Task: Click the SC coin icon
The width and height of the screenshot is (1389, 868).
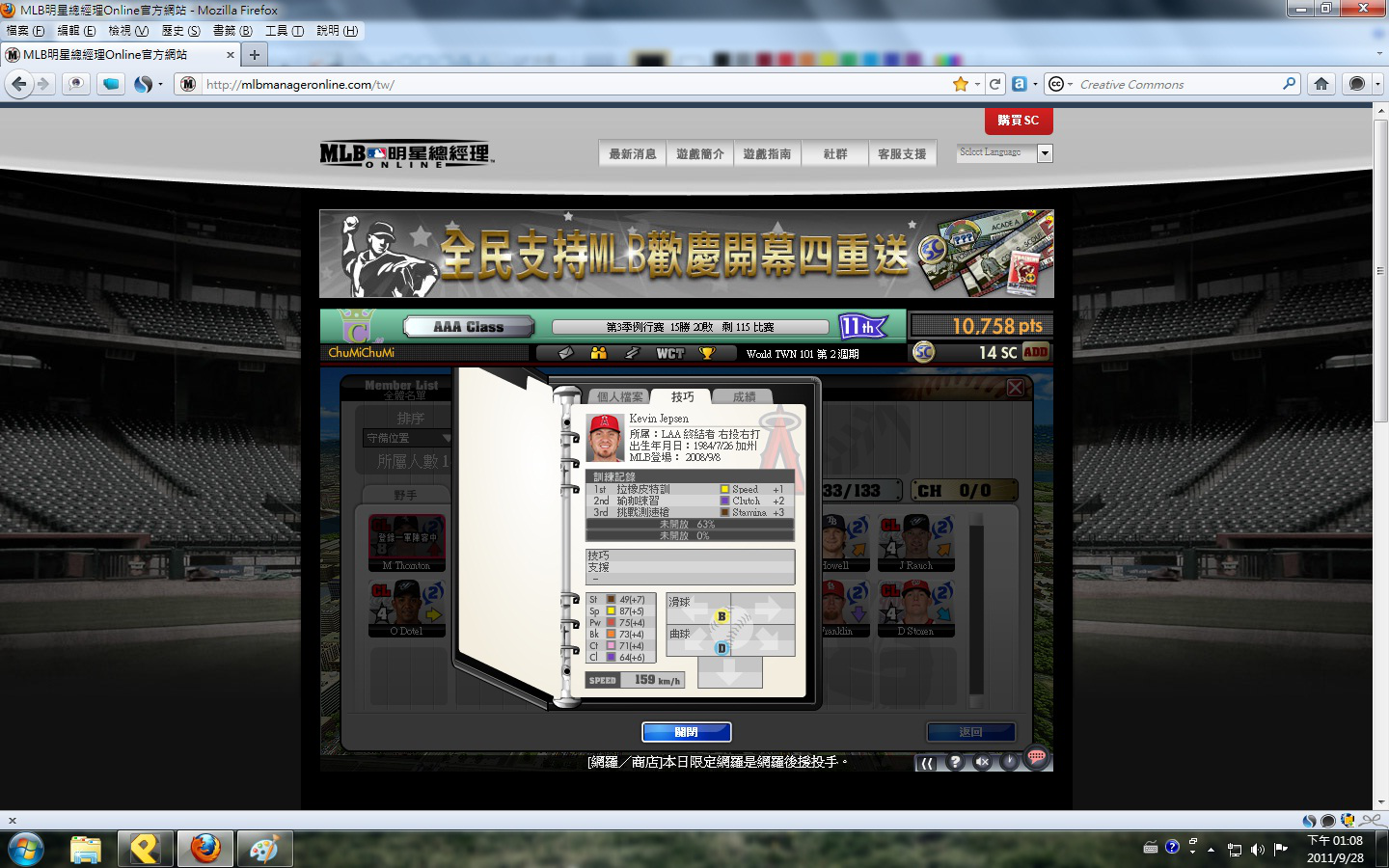Action: click(x=923, y=352)
